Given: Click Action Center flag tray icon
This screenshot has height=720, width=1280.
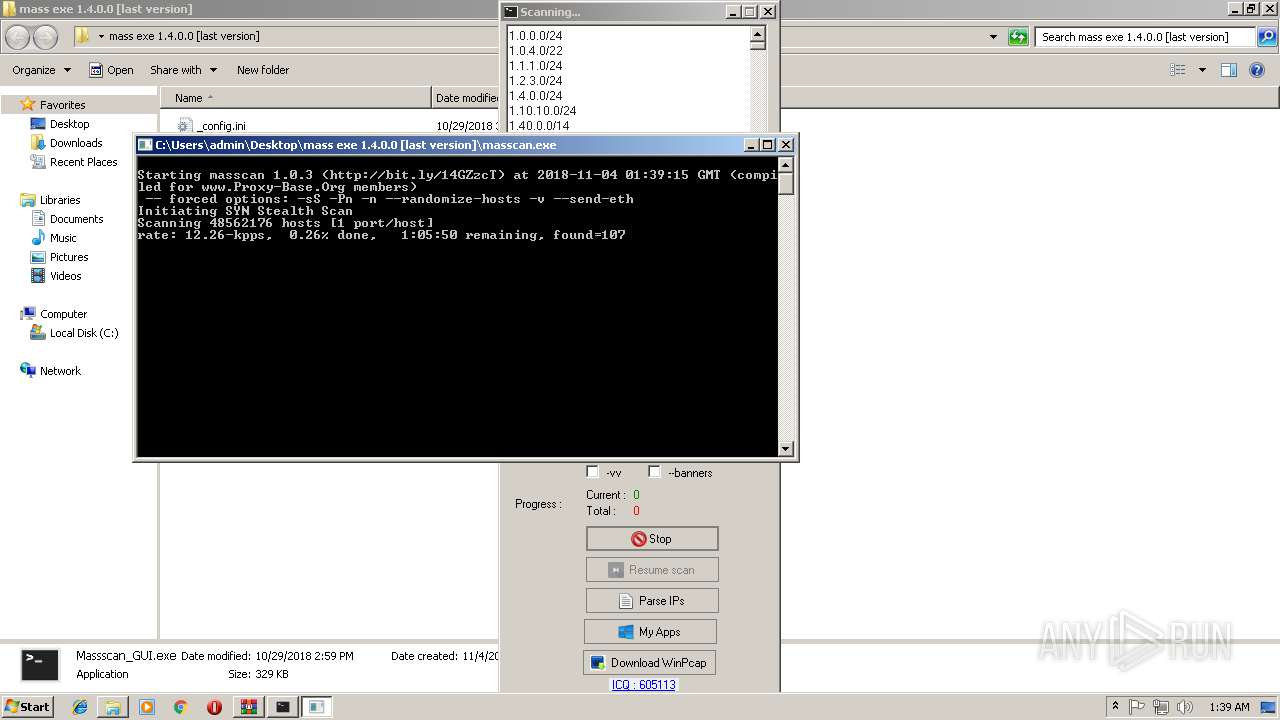Looking at the screenshot, I should pos(1137,707).
